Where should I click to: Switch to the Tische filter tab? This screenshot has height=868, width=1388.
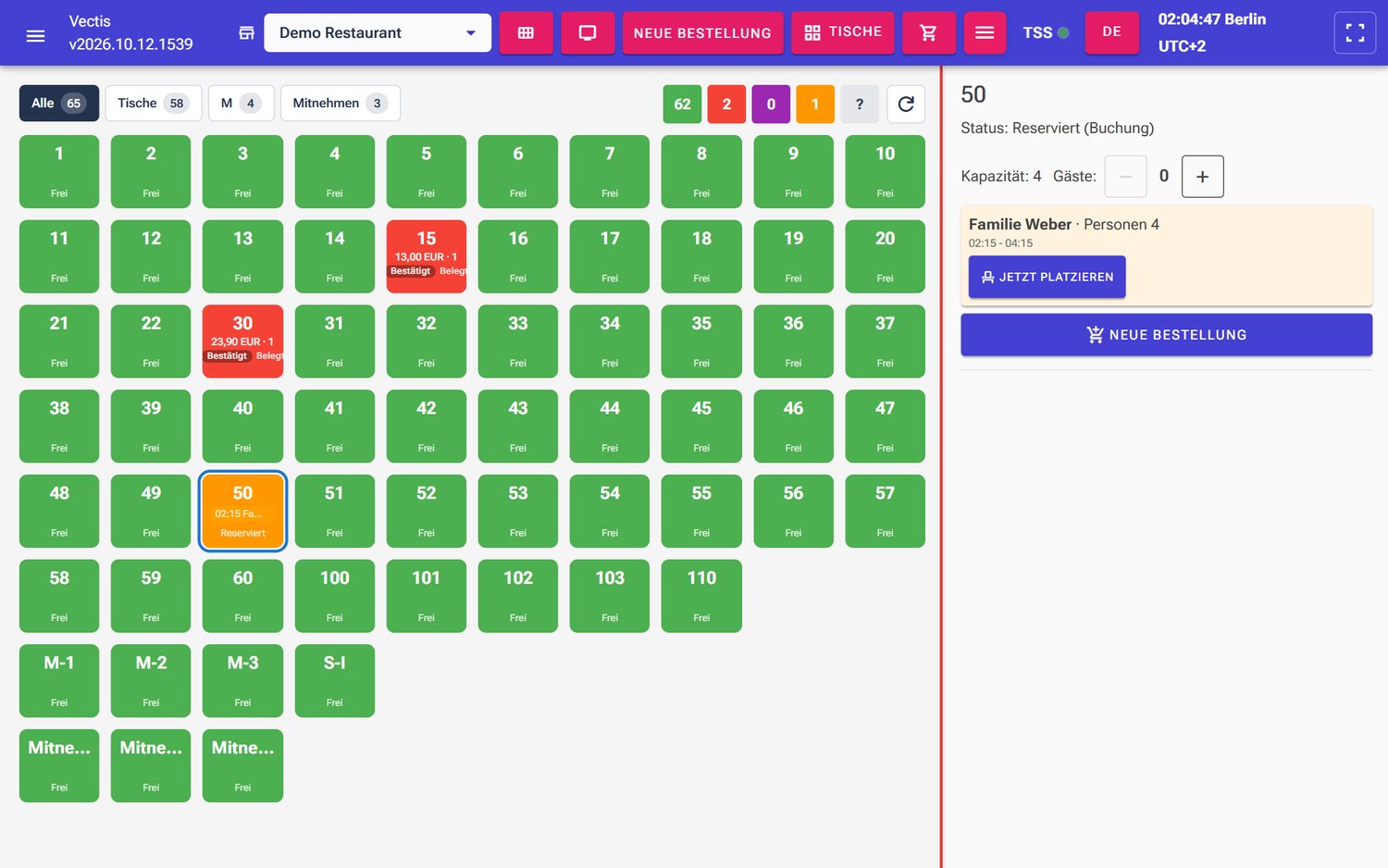click(153, 103)
